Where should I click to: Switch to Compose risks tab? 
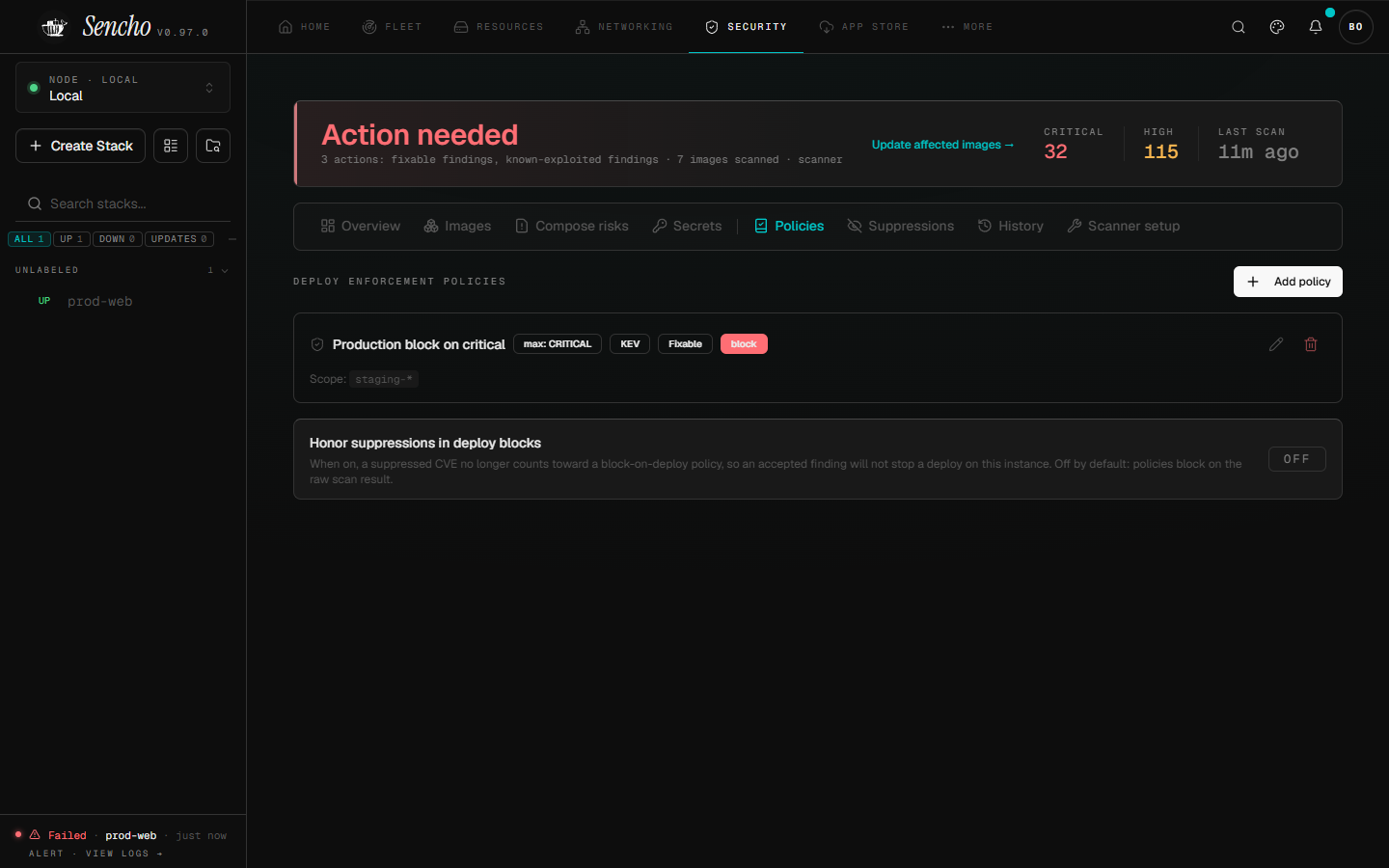pos(572,226)
